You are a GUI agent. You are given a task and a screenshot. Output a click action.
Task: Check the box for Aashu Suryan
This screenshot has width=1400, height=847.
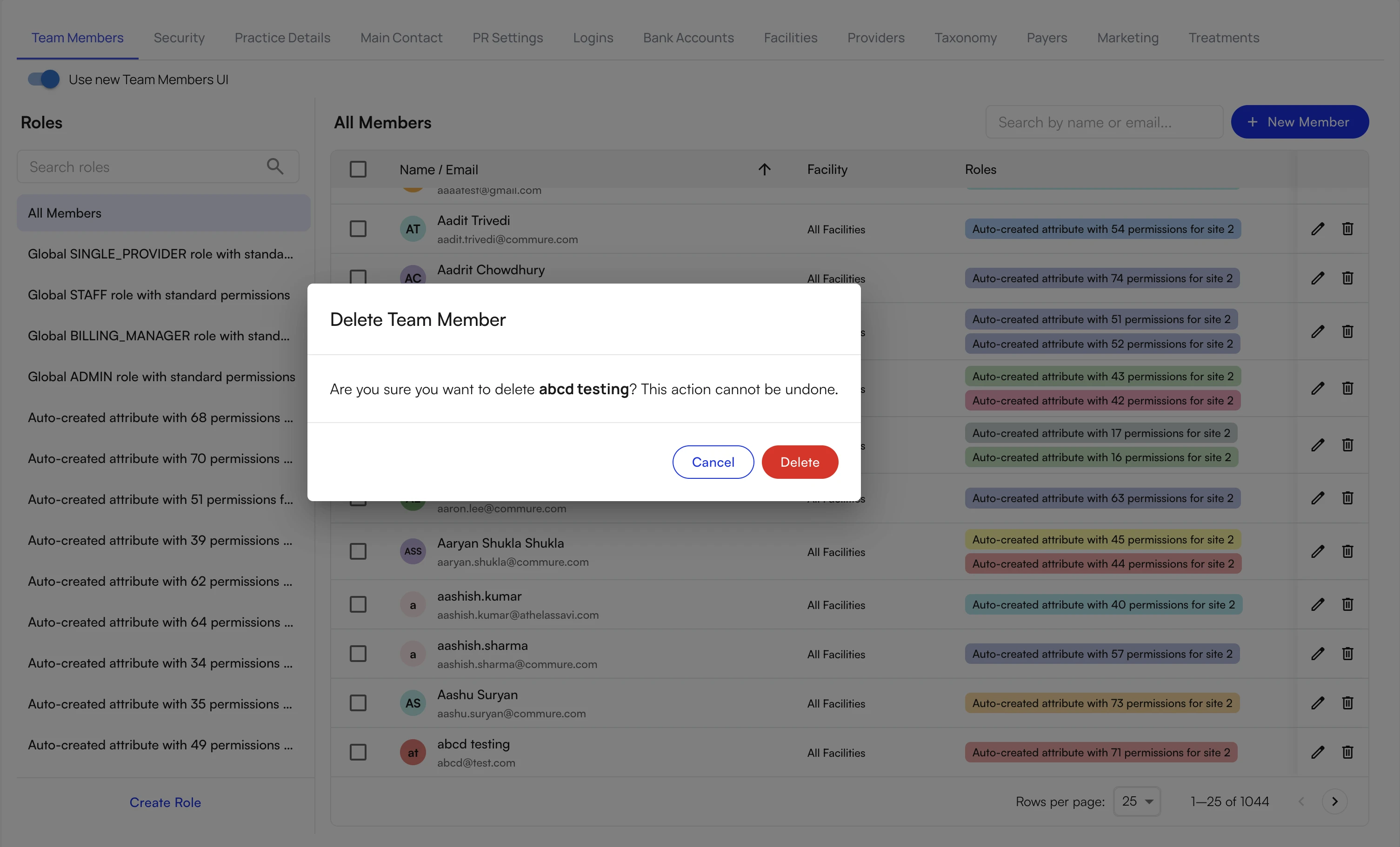pos(358,703)
